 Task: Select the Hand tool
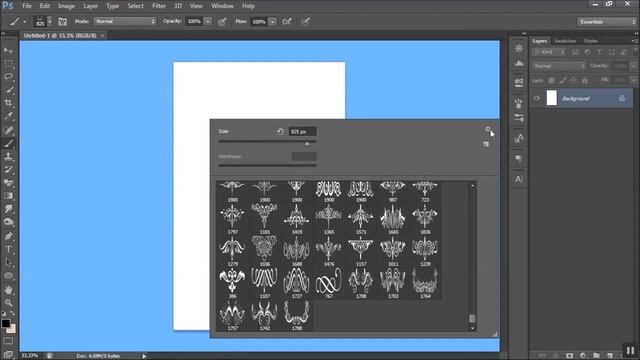click(8, 290)
